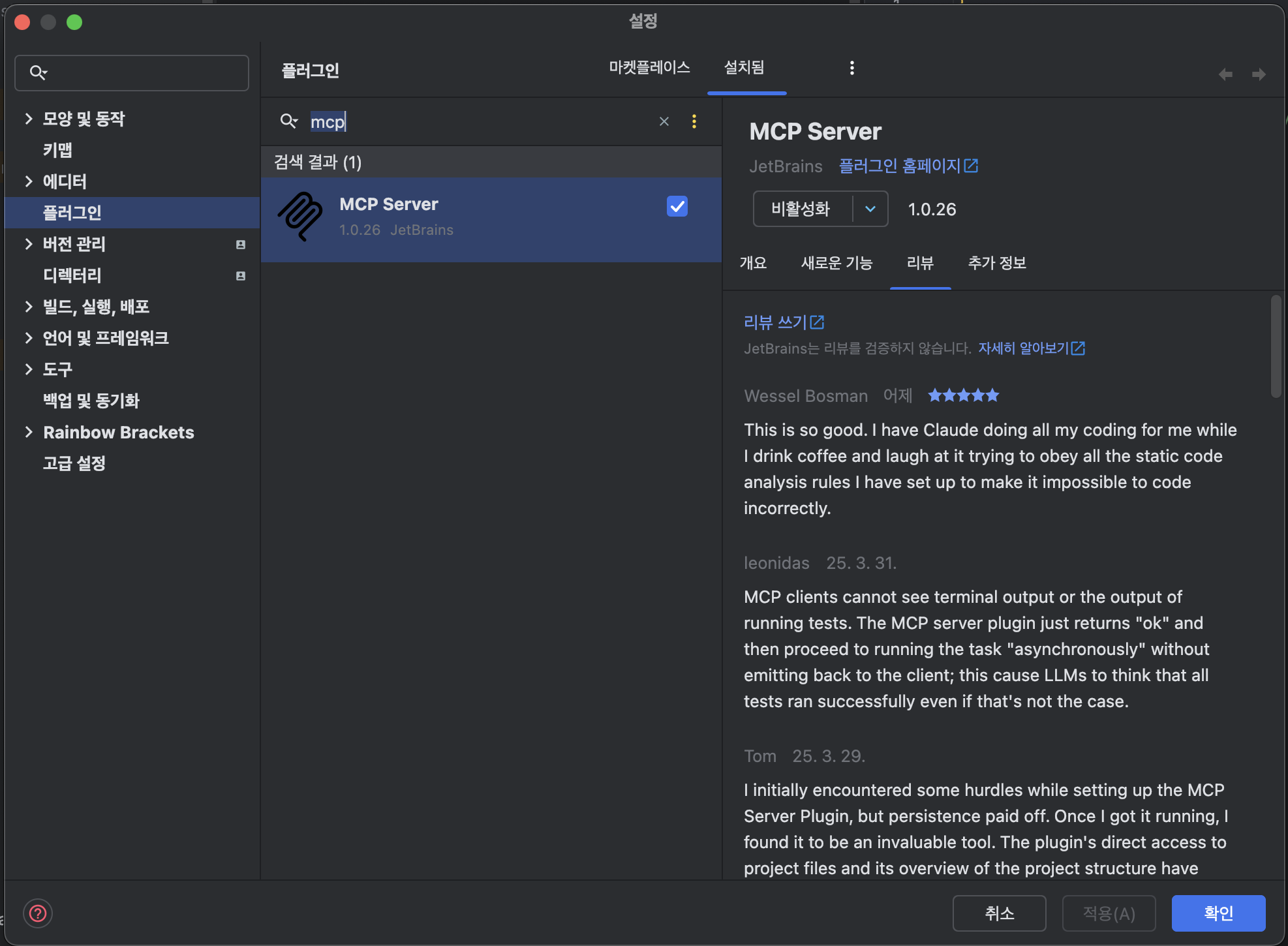Open the yellow search options dots icon
The image size is (1288, 946).
coord(694,121)
